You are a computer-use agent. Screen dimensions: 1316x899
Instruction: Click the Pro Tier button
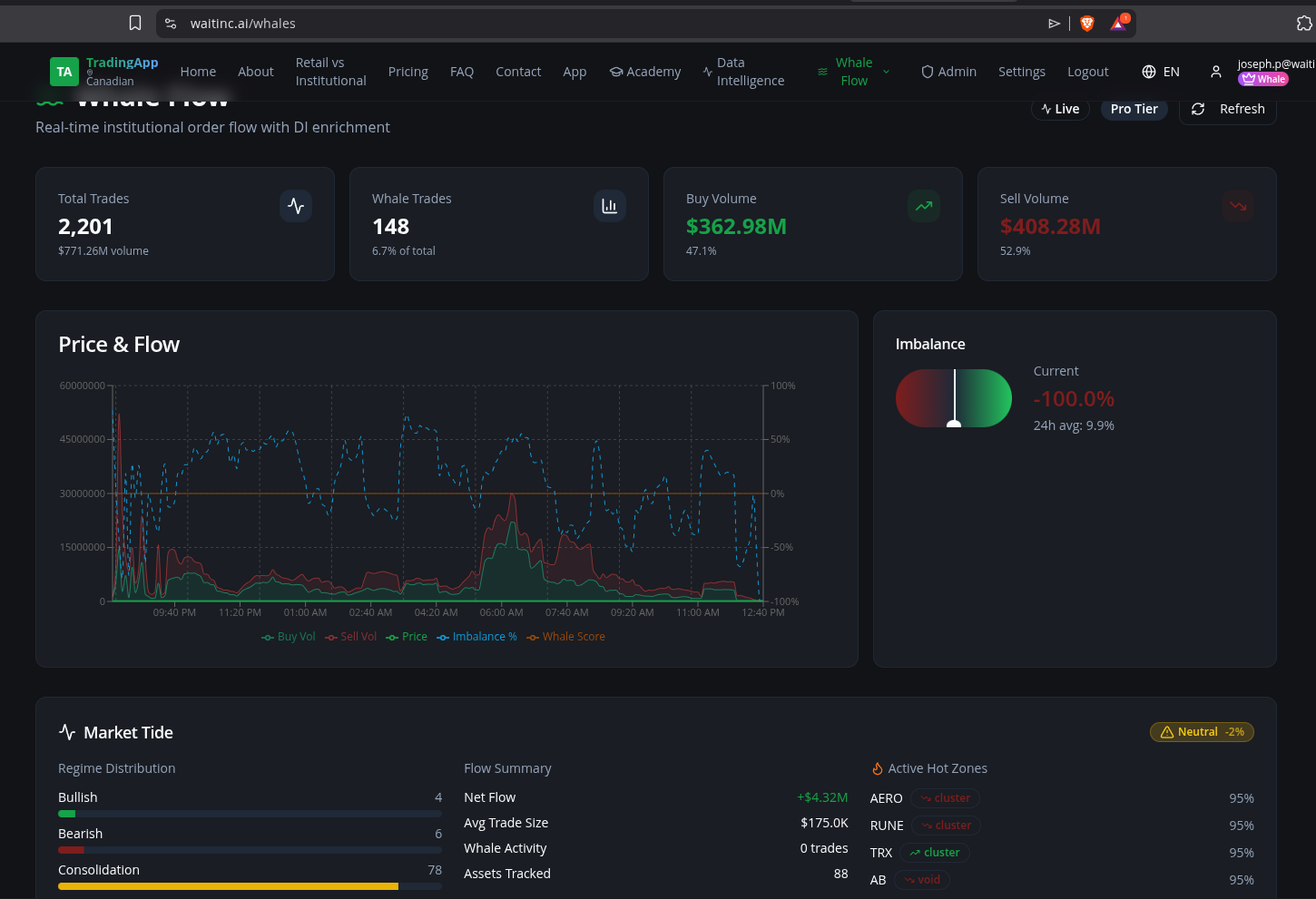(x=1134, y=108)
